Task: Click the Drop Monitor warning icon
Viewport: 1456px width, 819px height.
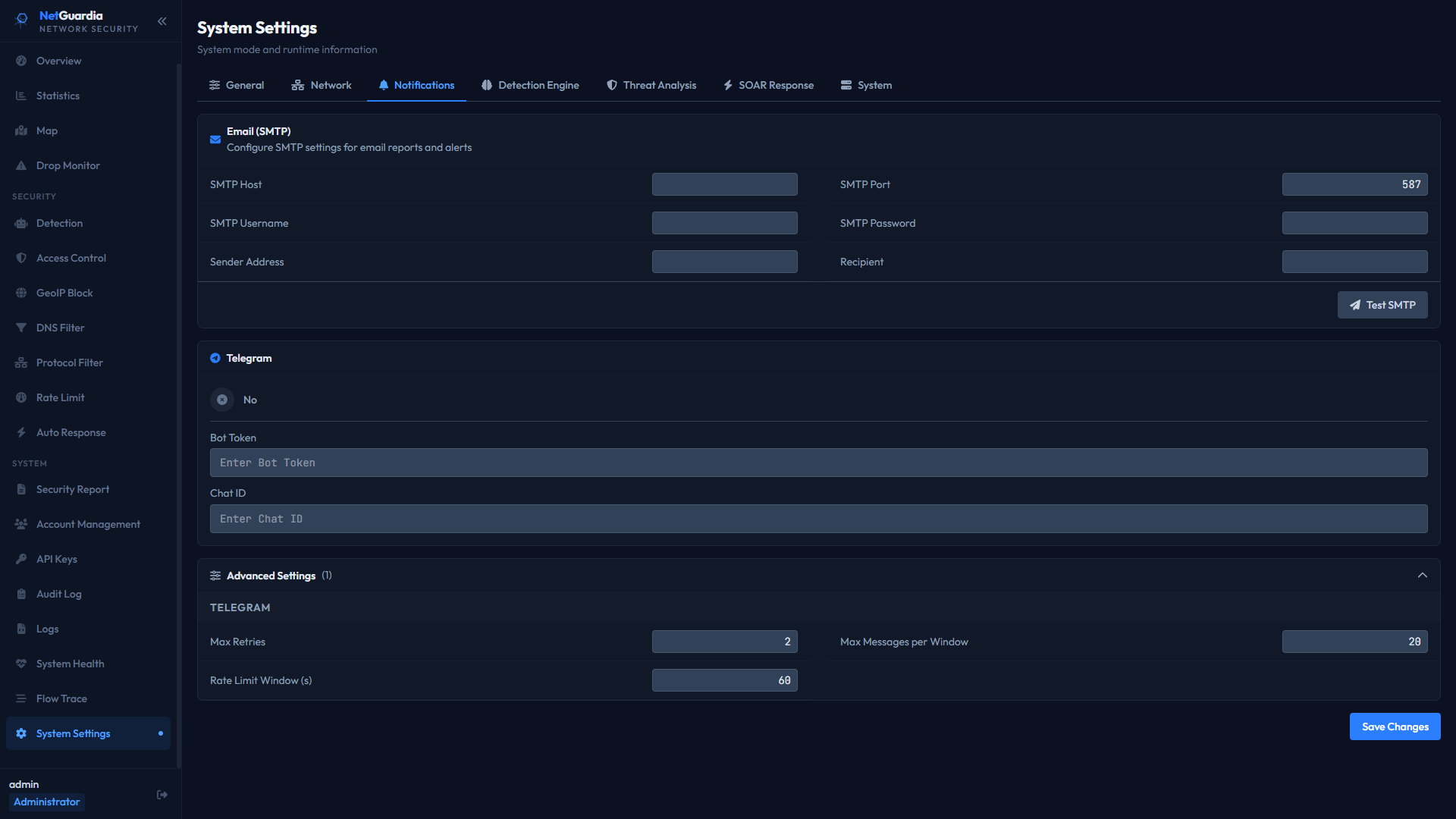Action: [21, 165]
